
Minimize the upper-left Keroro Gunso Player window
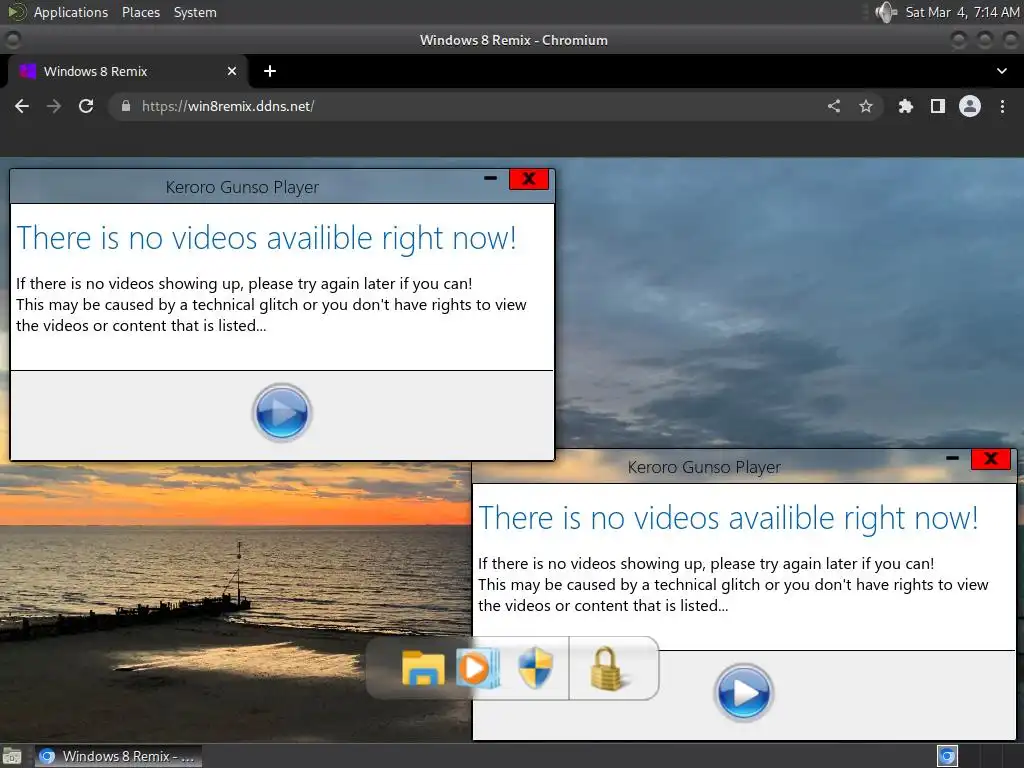490,178
